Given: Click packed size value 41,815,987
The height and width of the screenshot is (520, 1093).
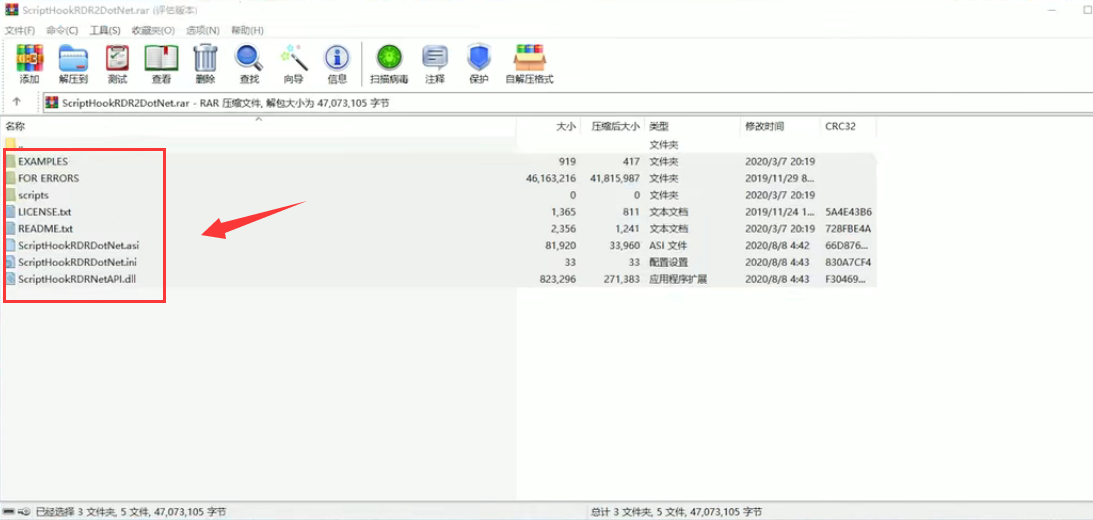Looking at the screenshot, I should pos(615,178).
